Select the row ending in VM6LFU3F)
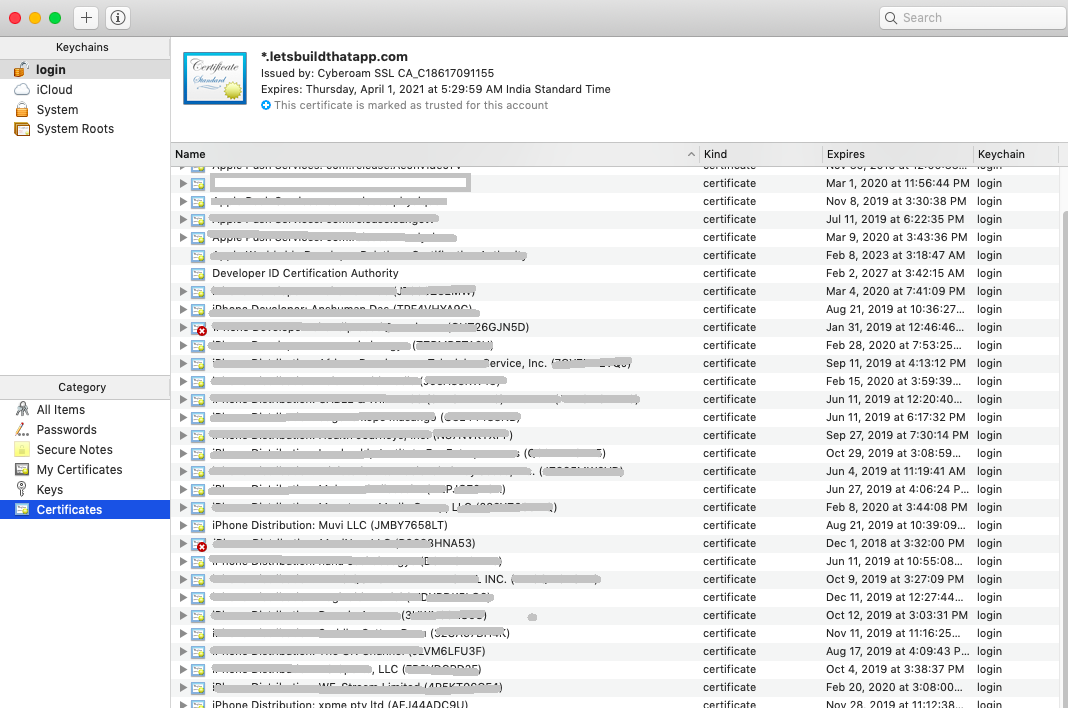1068x708 pixels. [614, 651]
